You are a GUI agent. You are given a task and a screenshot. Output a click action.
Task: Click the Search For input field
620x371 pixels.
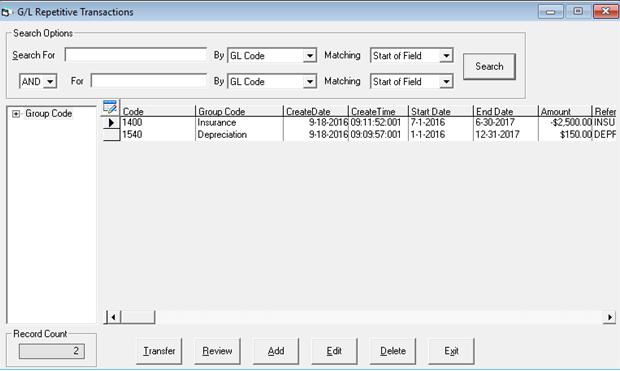click(136, 55)
